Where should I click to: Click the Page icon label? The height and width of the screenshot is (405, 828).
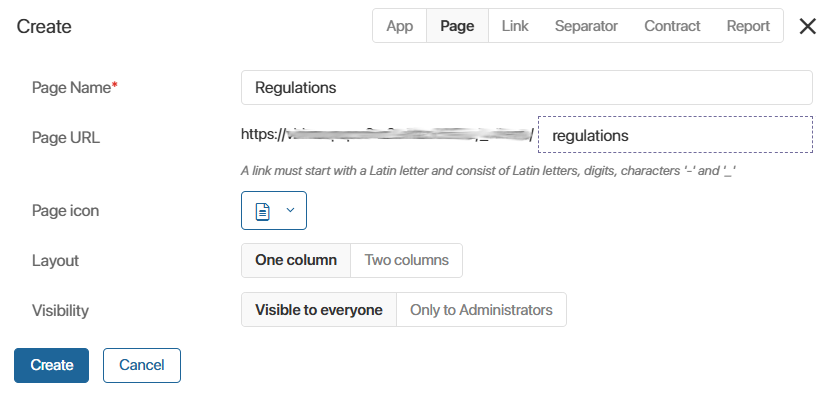tap(65, 211)
